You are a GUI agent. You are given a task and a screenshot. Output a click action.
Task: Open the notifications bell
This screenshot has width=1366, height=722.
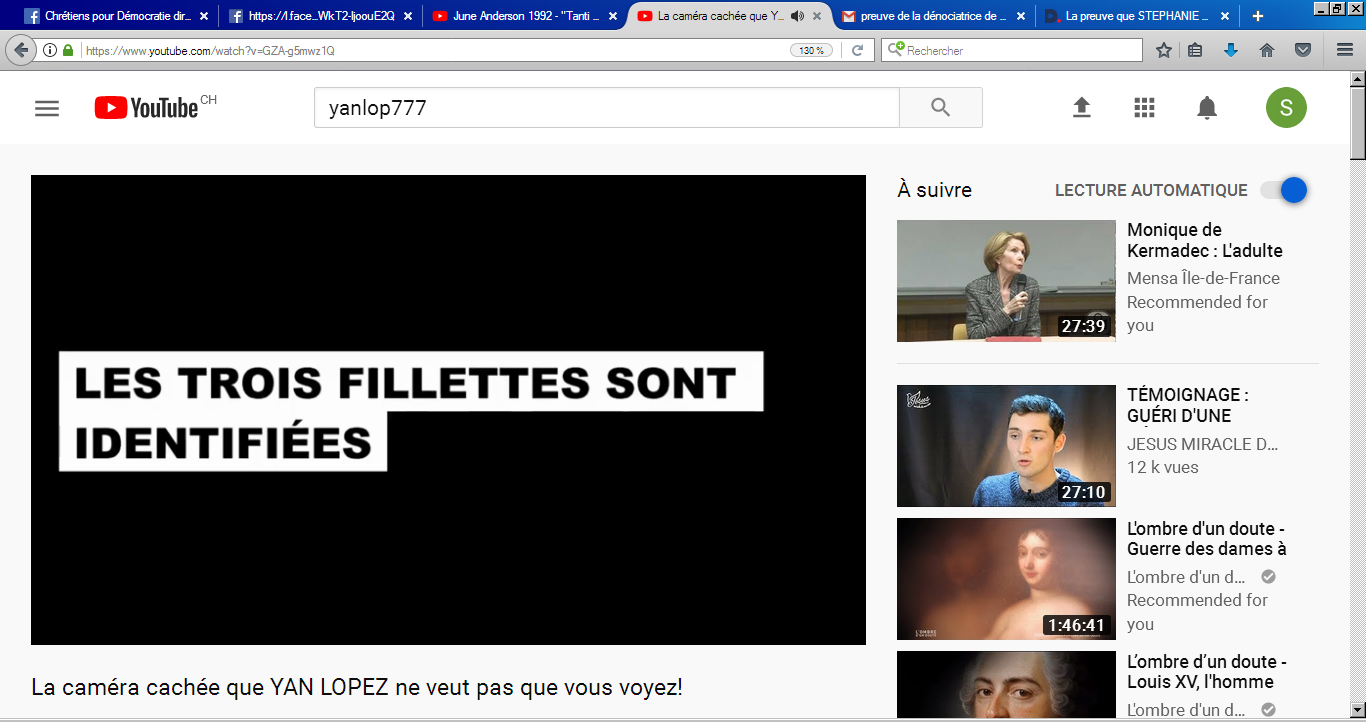coord(1207,108)
